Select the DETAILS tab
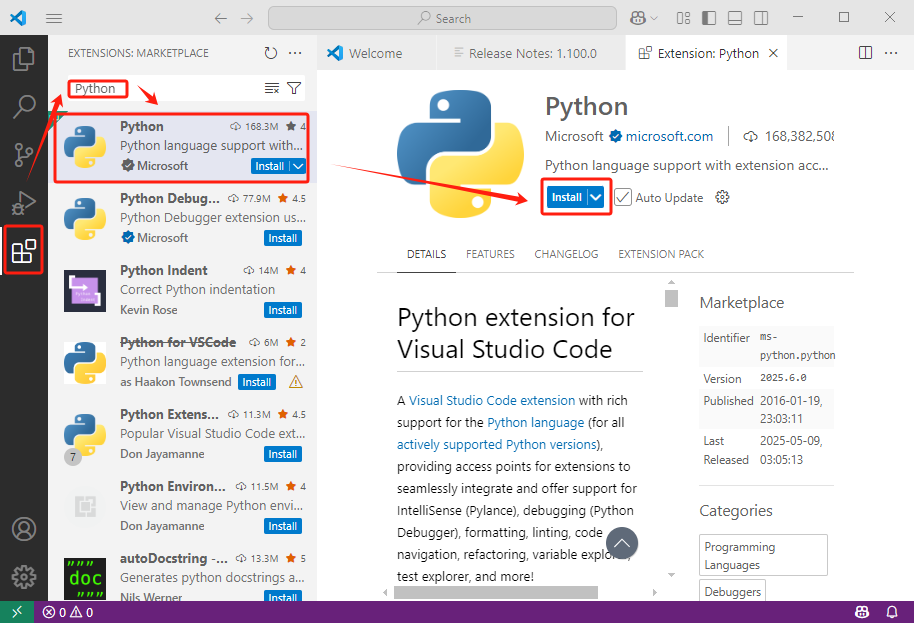The width and height of the screenshot is (914, 623). [x=427, y=254]
